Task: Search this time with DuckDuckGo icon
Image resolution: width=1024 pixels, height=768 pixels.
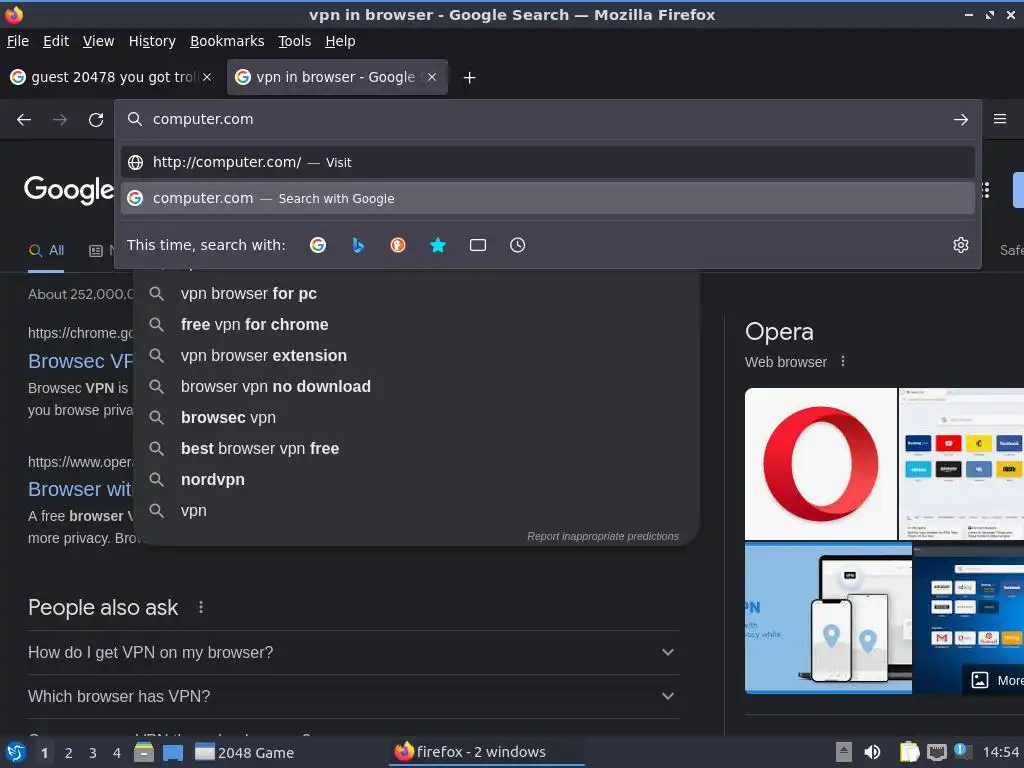Action: [x=398, y=245]
